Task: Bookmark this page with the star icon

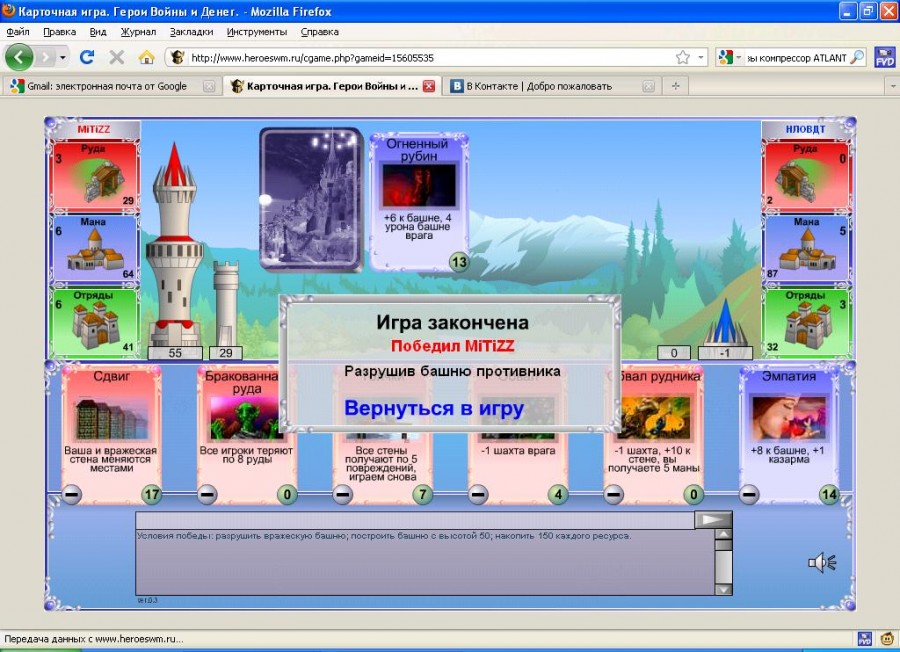Action: tap(682, 57)
